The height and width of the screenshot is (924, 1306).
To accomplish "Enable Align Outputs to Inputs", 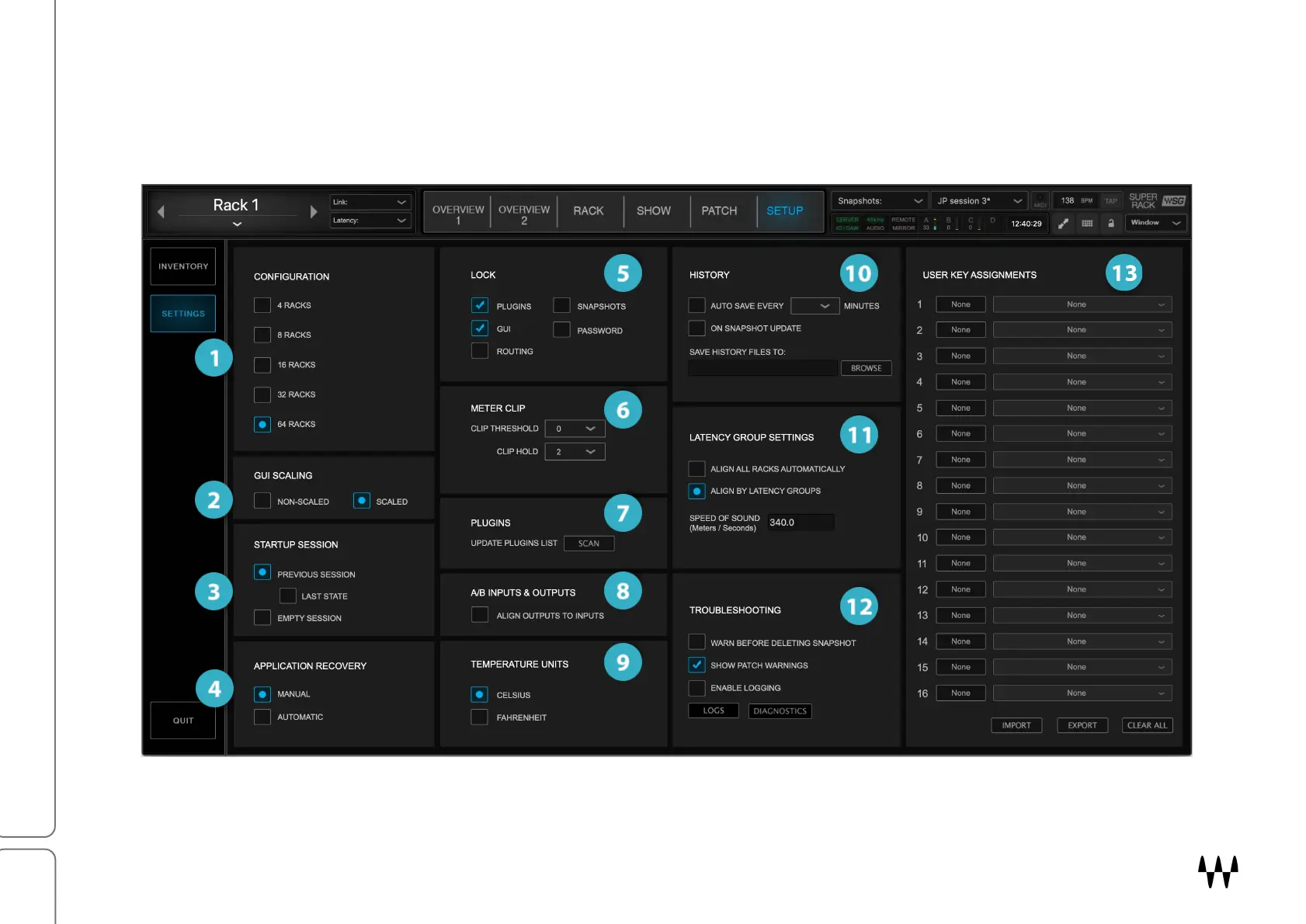I will coord(480,615).
